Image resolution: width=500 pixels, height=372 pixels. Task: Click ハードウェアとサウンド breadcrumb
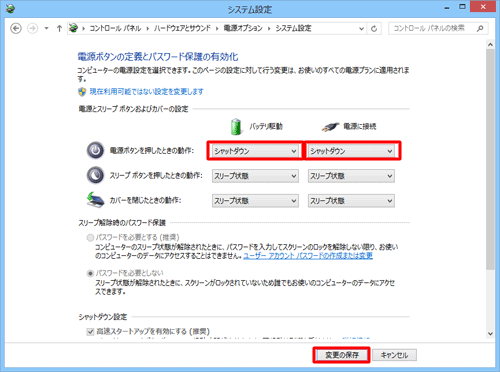pos(182,28)
